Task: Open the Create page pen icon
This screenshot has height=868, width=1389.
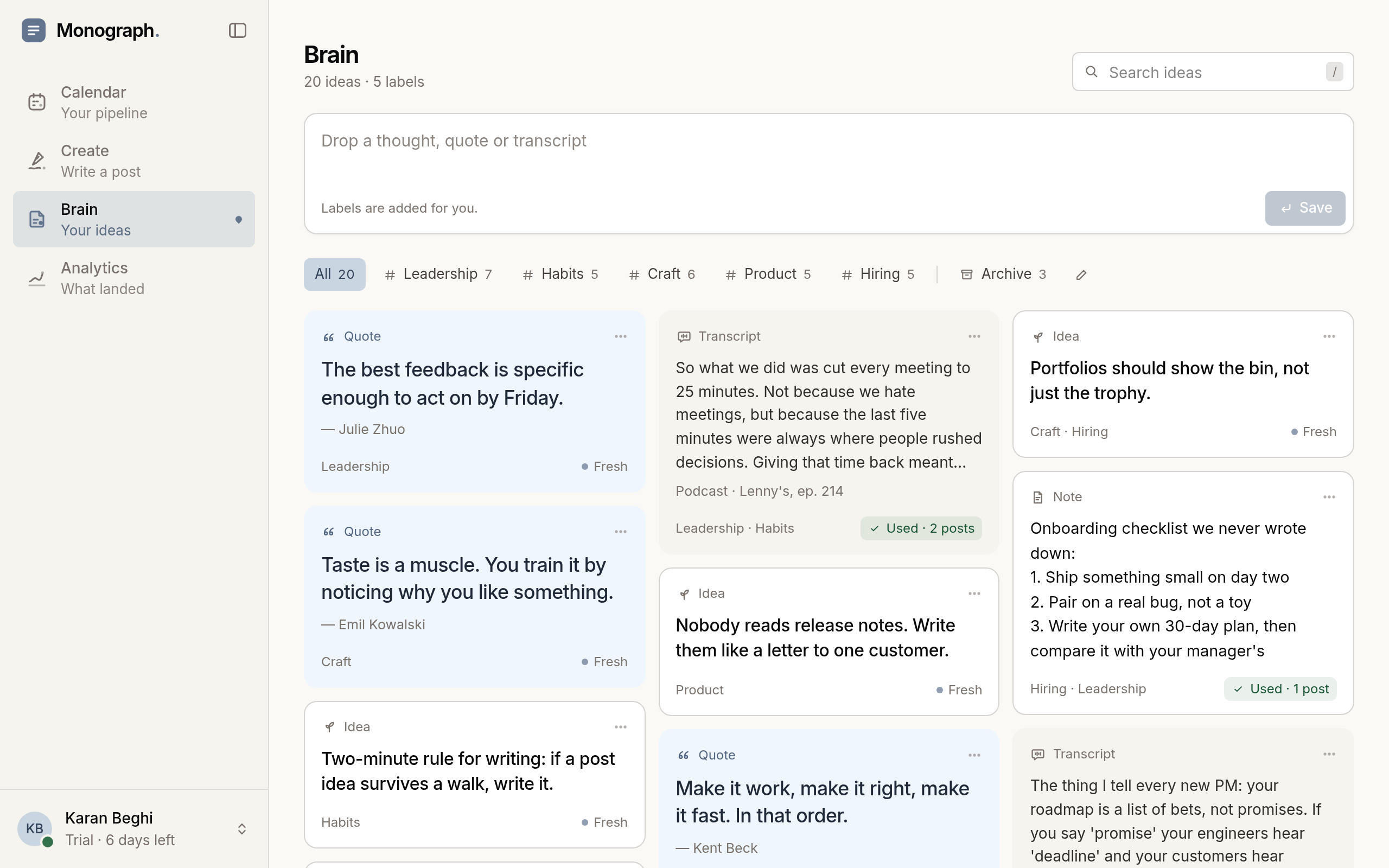Action: pos(37,161)
